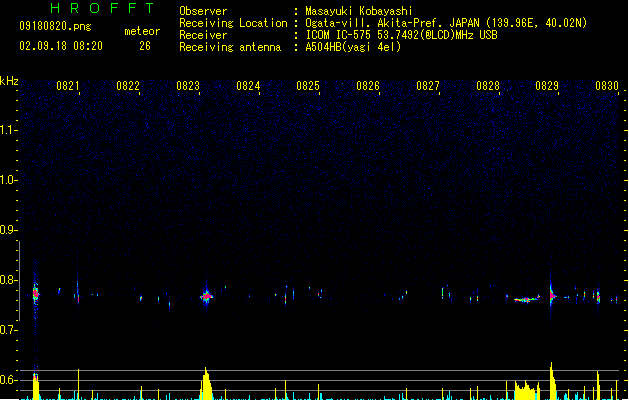629x400 pixels.
Task: Click the 0825 time marker
Action: click(x=308, y=86)
